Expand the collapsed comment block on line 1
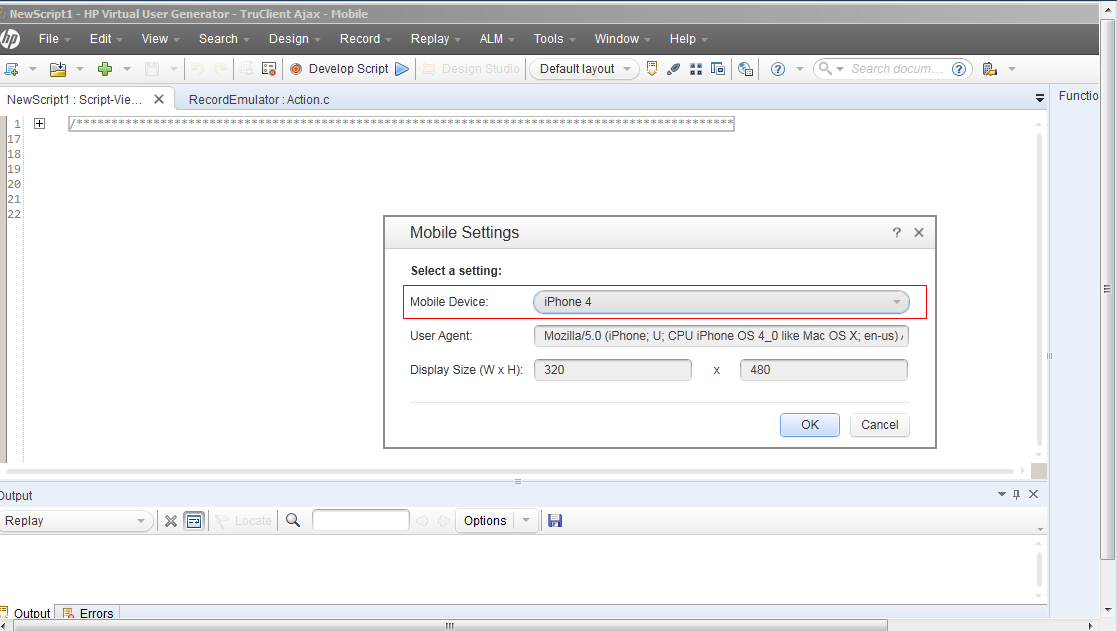Viewport: 1117px width, 631px height. (39, 123)
